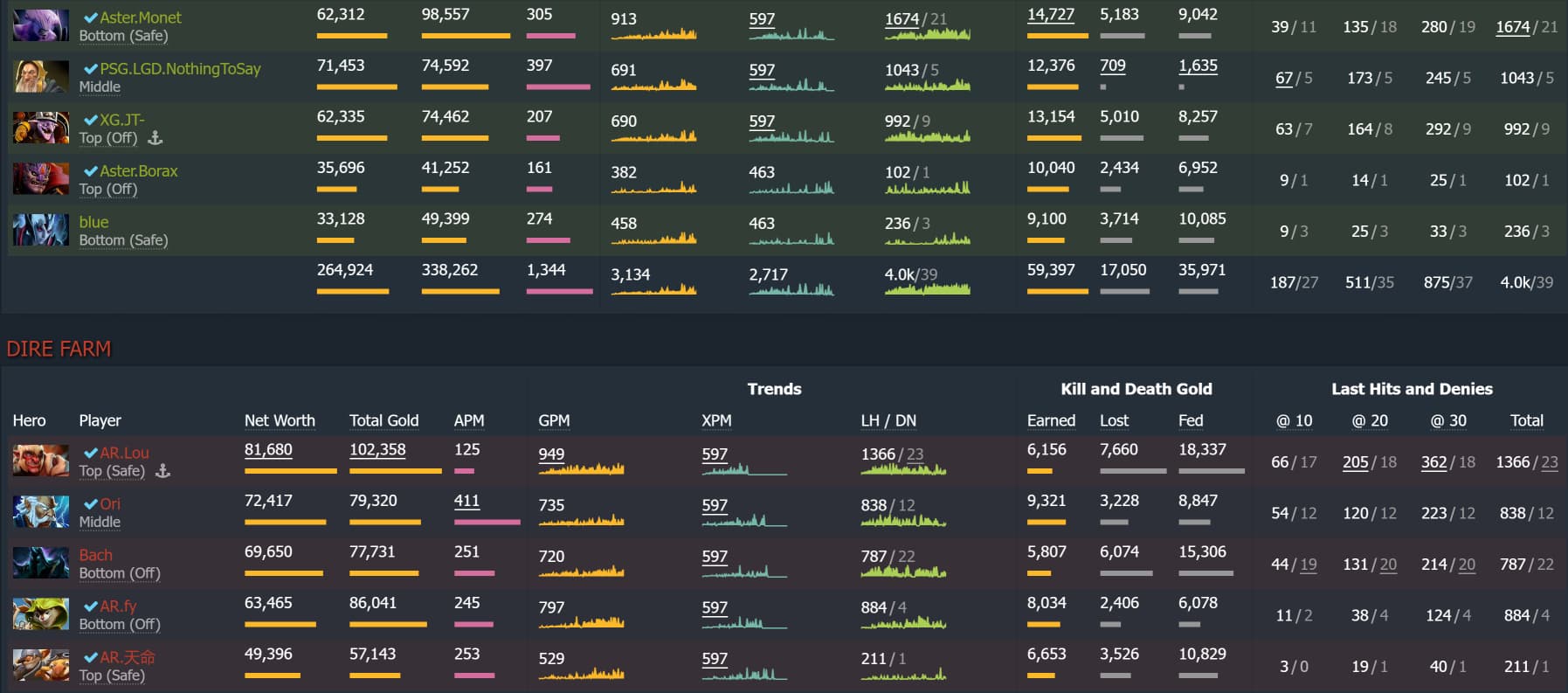Click the anchor icon in XG.JT-'s row
Screen dimensions: 1568x693
pos(155,138)
